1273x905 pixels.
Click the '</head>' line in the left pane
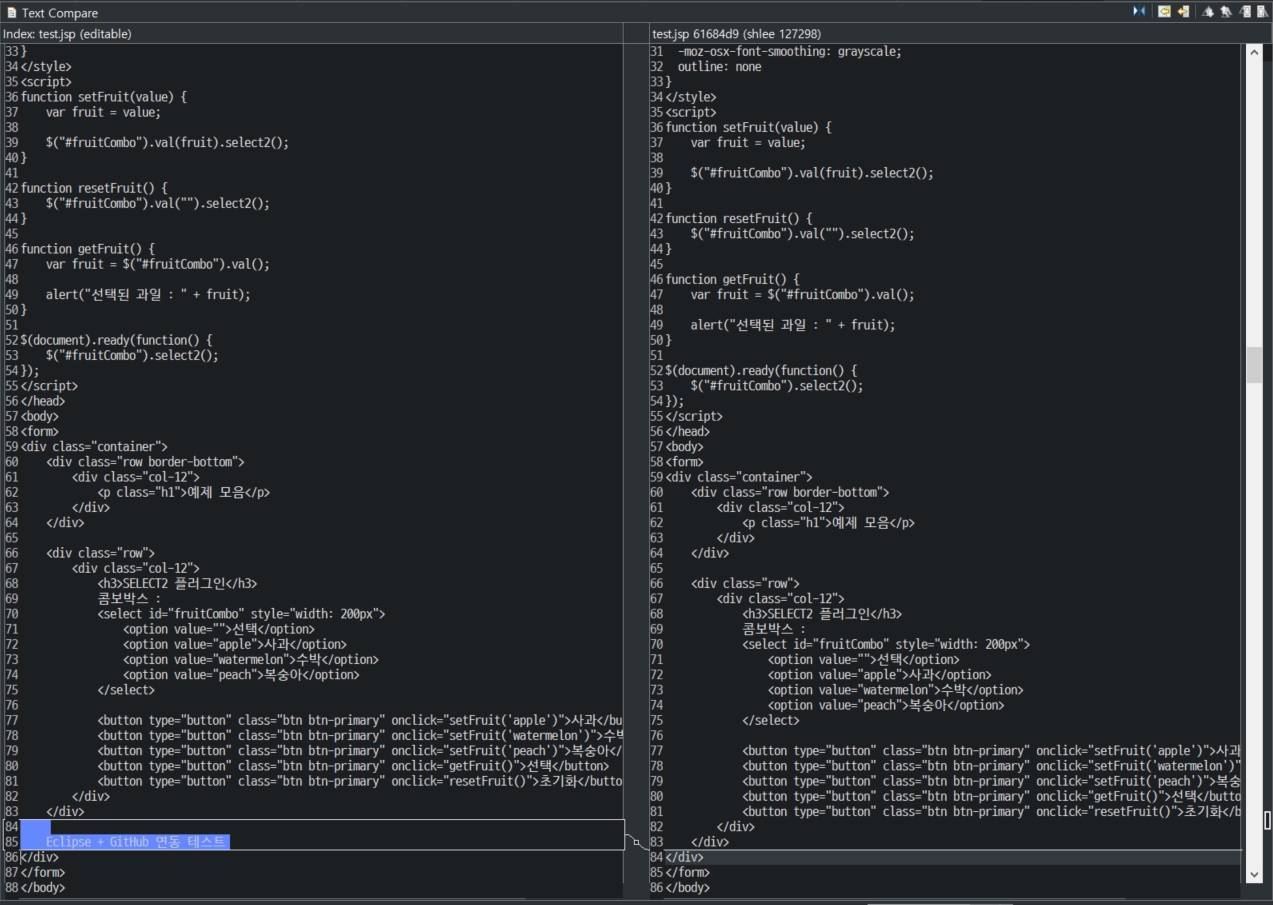point(43,401)
